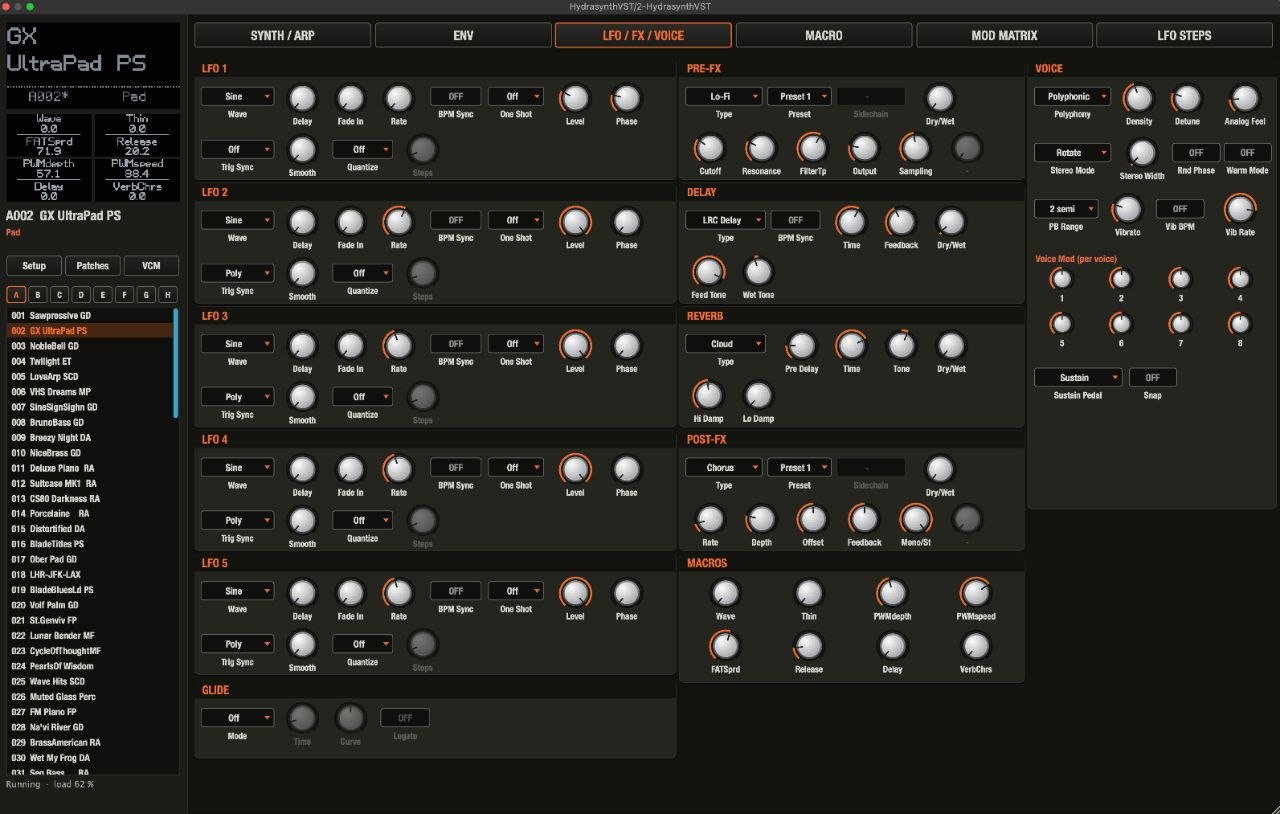Switch to the LFO STEPS tab
Viewport: 1280px width, 814px height.
1184,35
